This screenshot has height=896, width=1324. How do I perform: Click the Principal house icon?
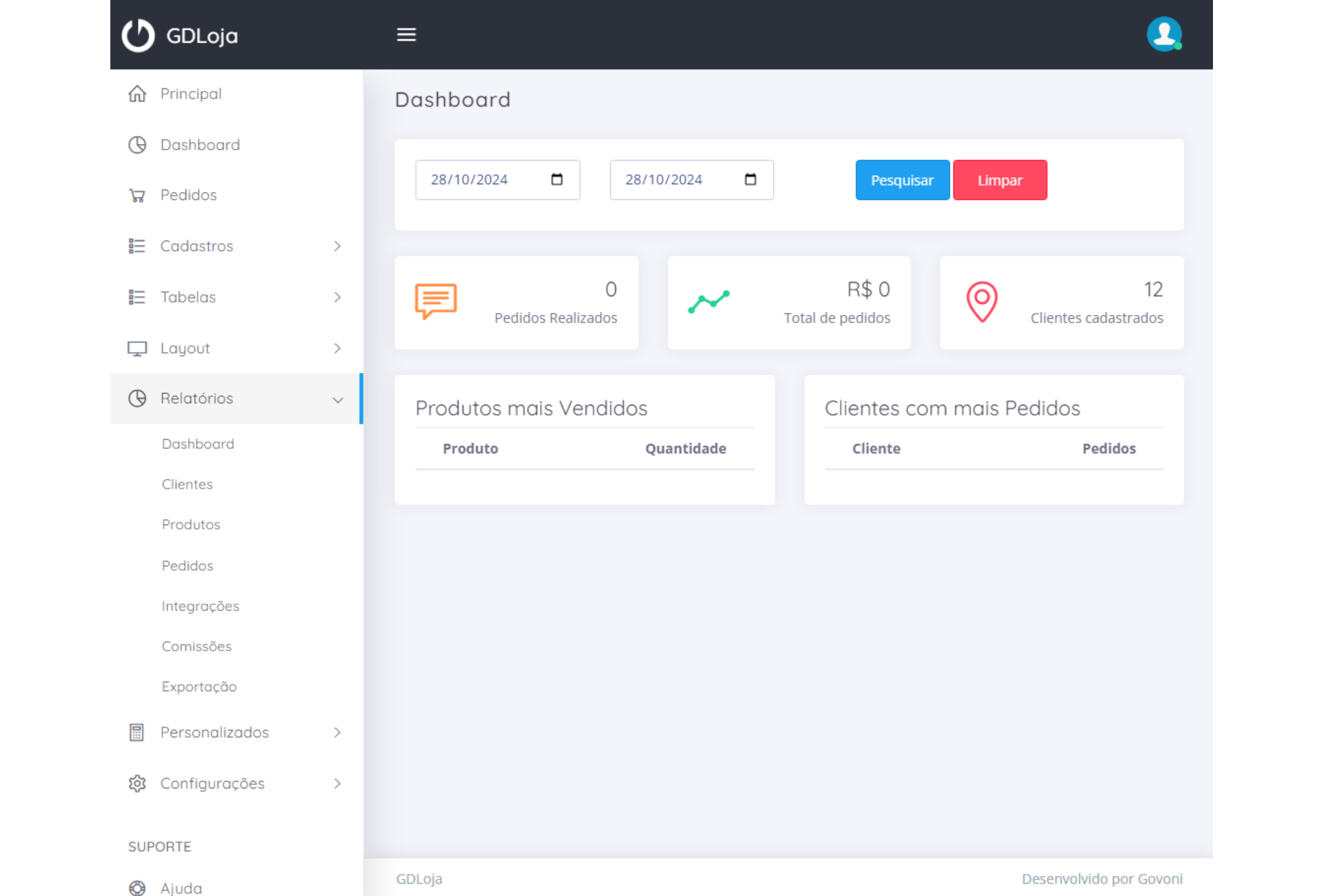pos(137,94)
